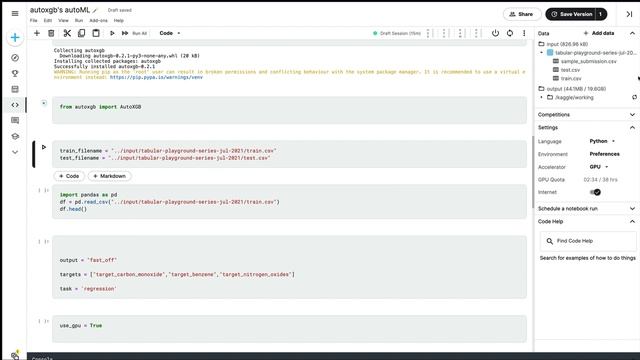Paste cell using clipboard icon
Screen dimensions: 640x360
pyautogui.click(x=96, y=33)
